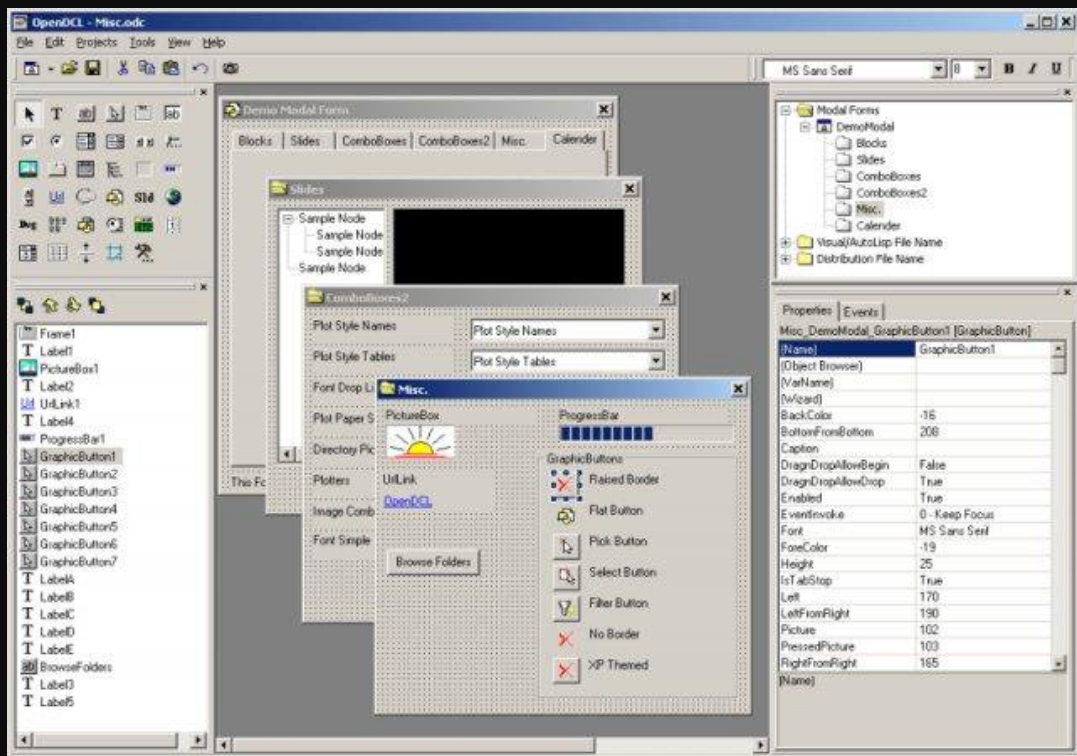Select the checkbox control tool in the toolbox

coord(27,140)
